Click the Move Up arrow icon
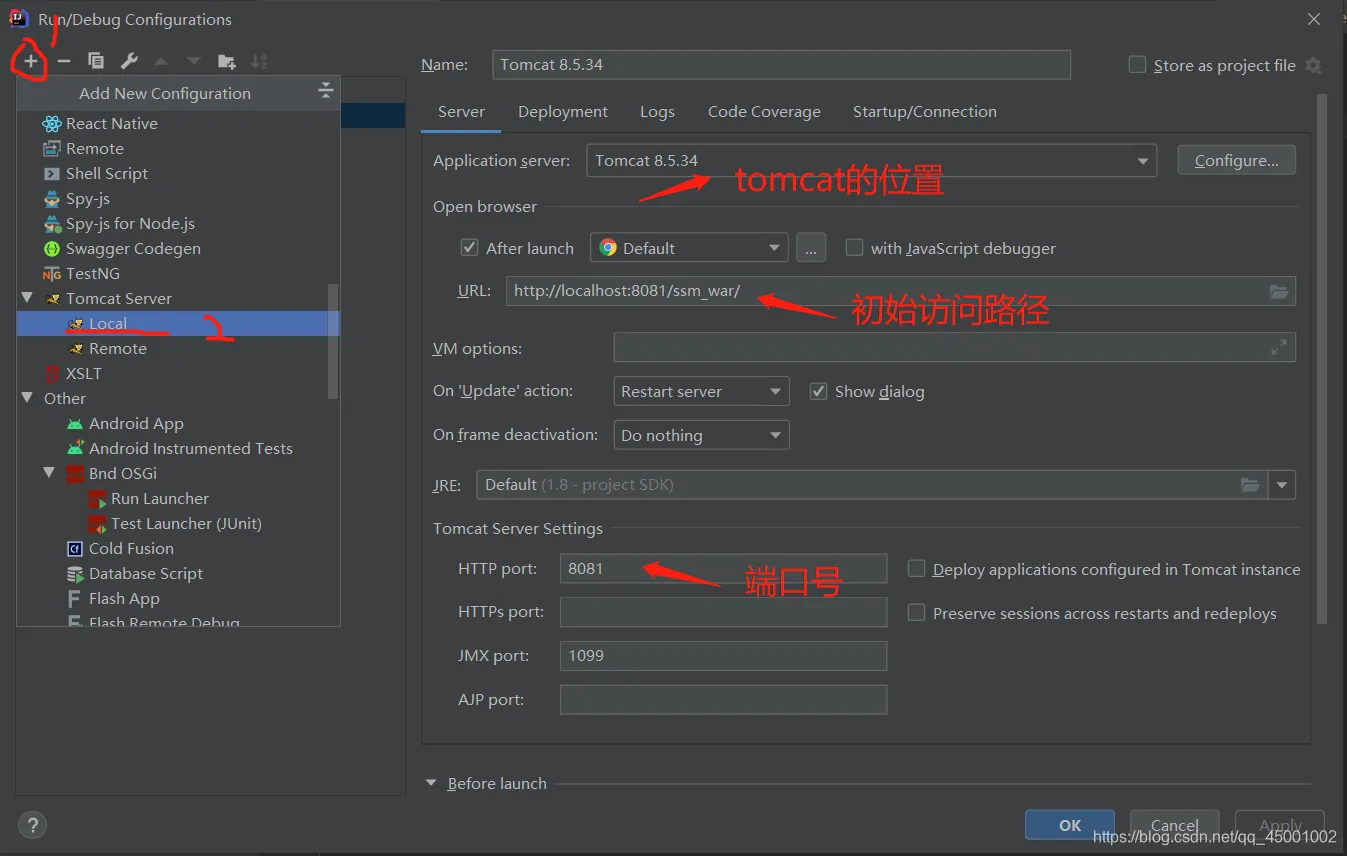This screenshot has height=856, width=1347. pos(161,61)
